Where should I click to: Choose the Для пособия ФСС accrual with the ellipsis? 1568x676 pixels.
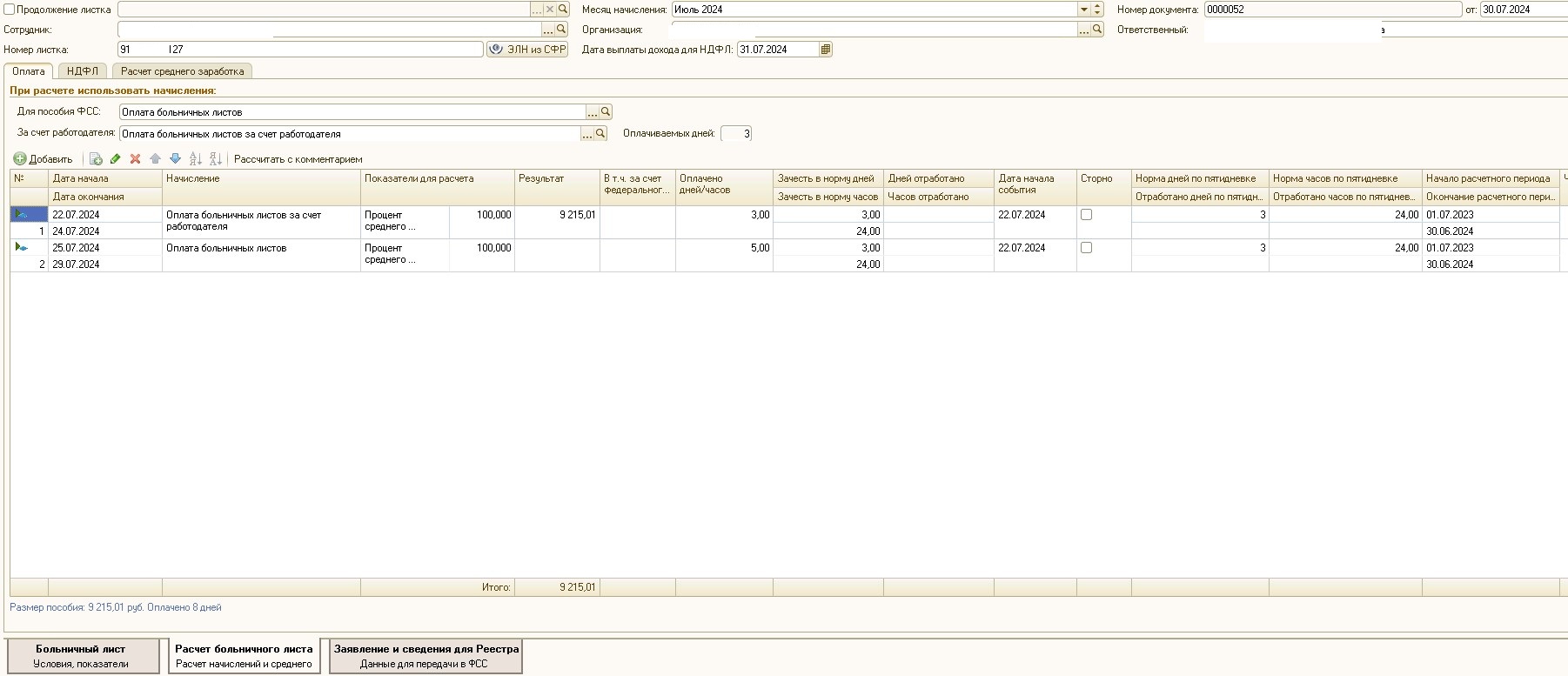coord(593,112)
